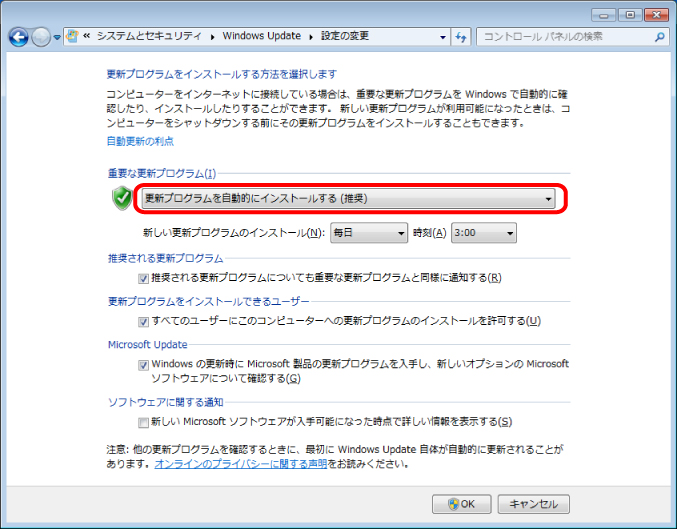
Task: Close the settings window
Action: click(x=656, y=15)
